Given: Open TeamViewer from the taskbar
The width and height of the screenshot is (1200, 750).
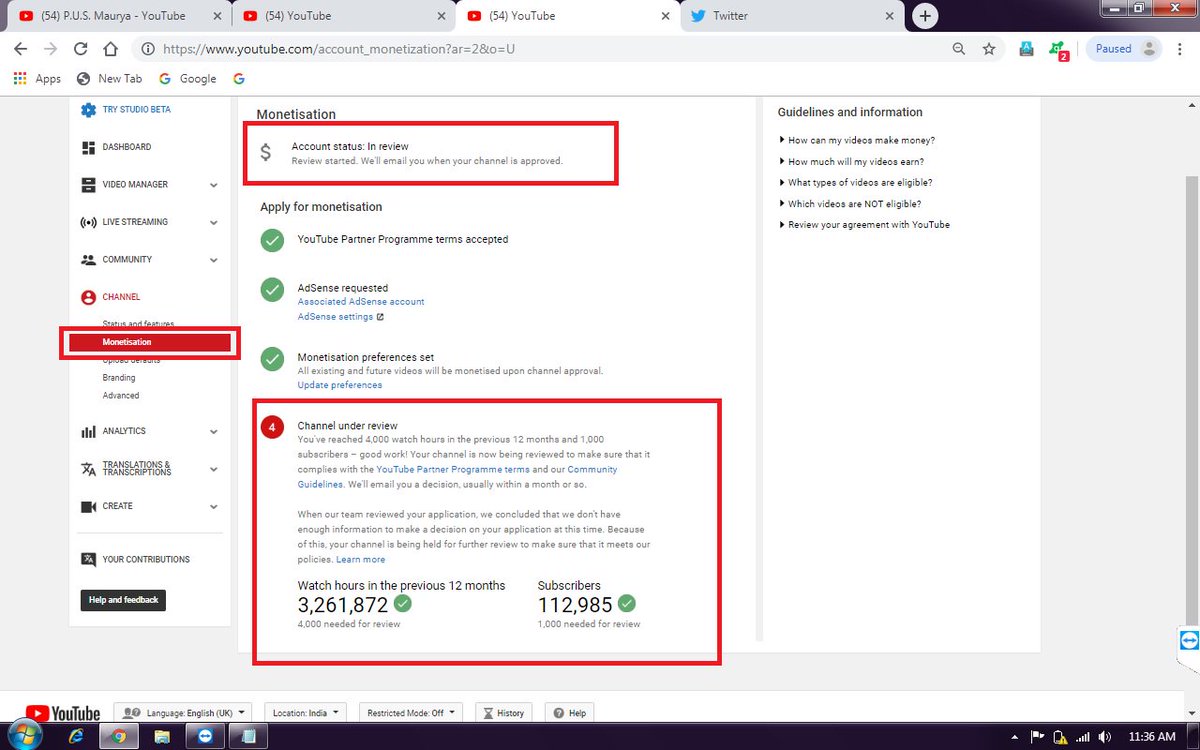Looking at the screenshot, I should (x=205, y=736).
